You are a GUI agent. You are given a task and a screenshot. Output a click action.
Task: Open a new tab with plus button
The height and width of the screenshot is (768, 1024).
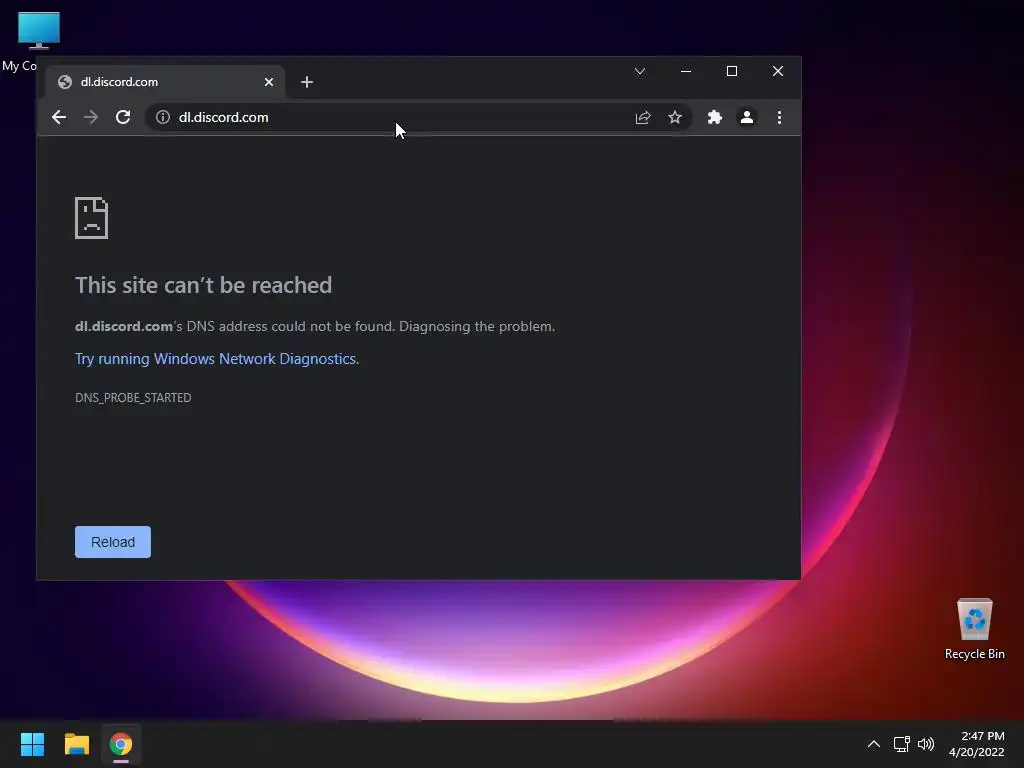[307, 82]
